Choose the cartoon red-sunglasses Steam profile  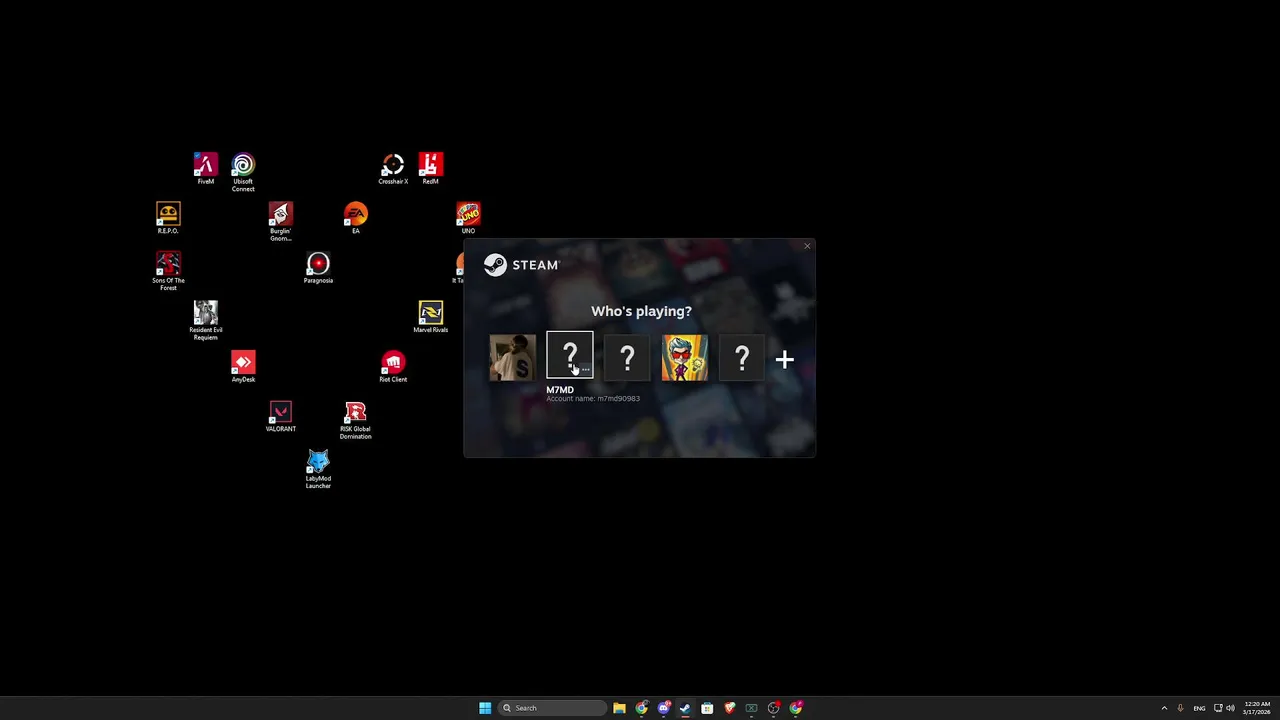[685, 358]
